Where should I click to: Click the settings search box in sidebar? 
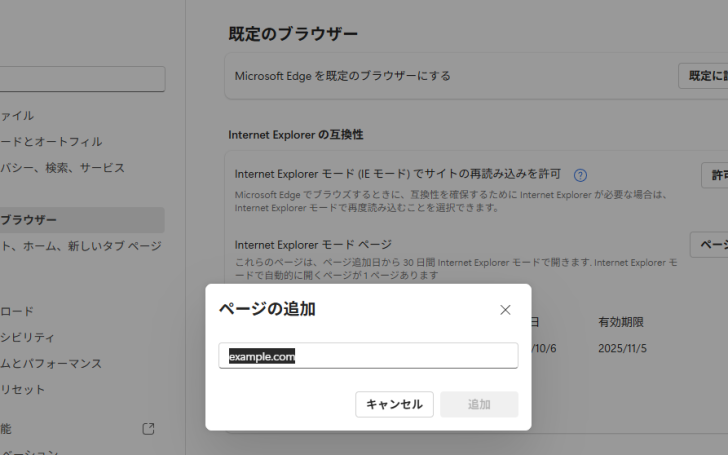[80, 80]
